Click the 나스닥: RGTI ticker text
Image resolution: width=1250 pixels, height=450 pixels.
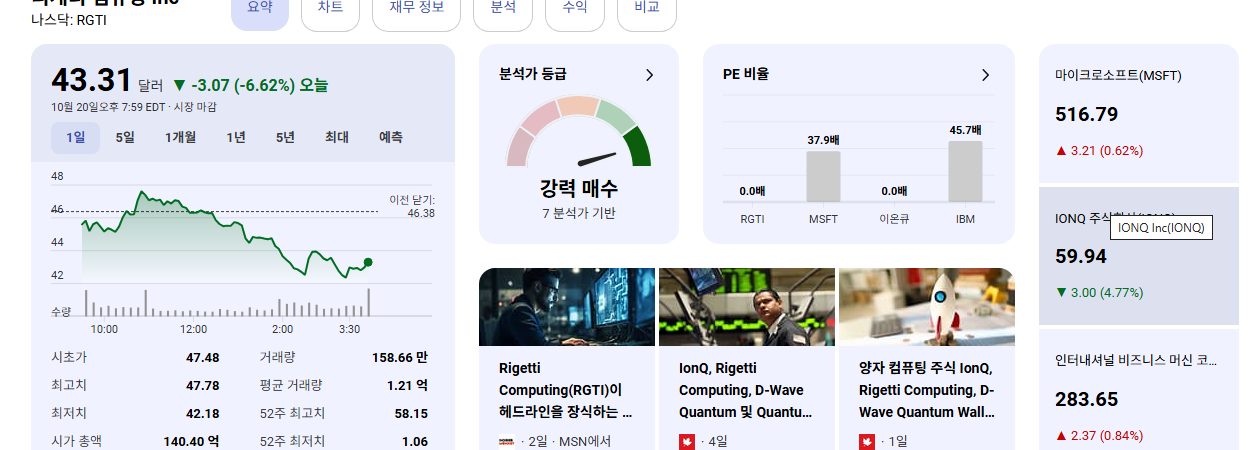69,19
